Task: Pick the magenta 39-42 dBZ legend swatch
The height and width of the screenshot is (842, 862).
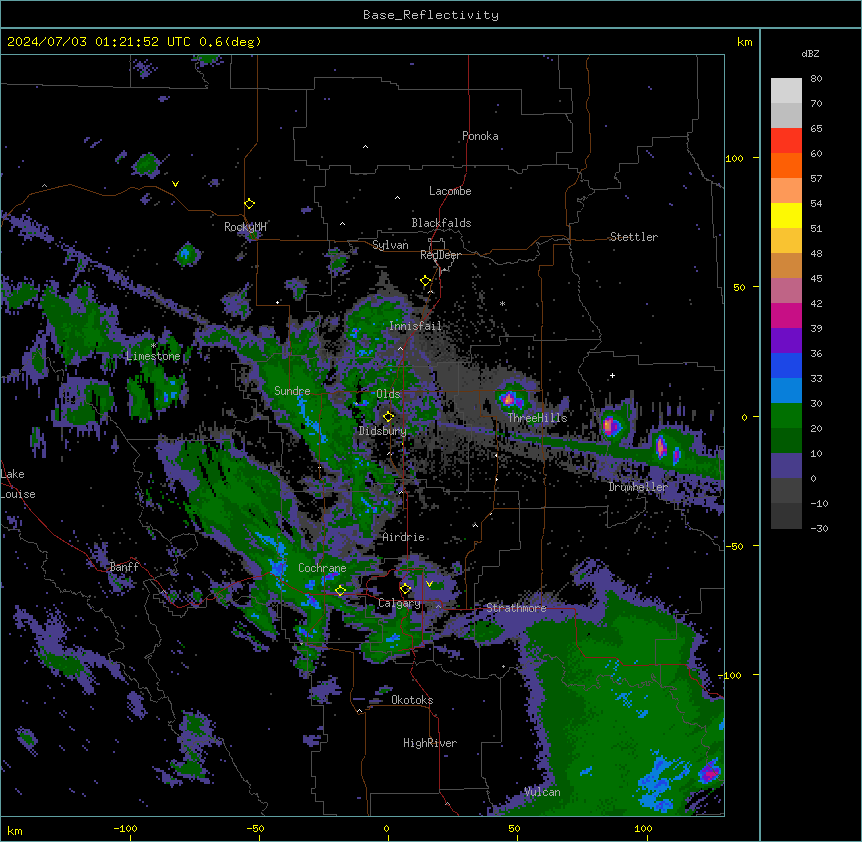Action: coord(786,315)
